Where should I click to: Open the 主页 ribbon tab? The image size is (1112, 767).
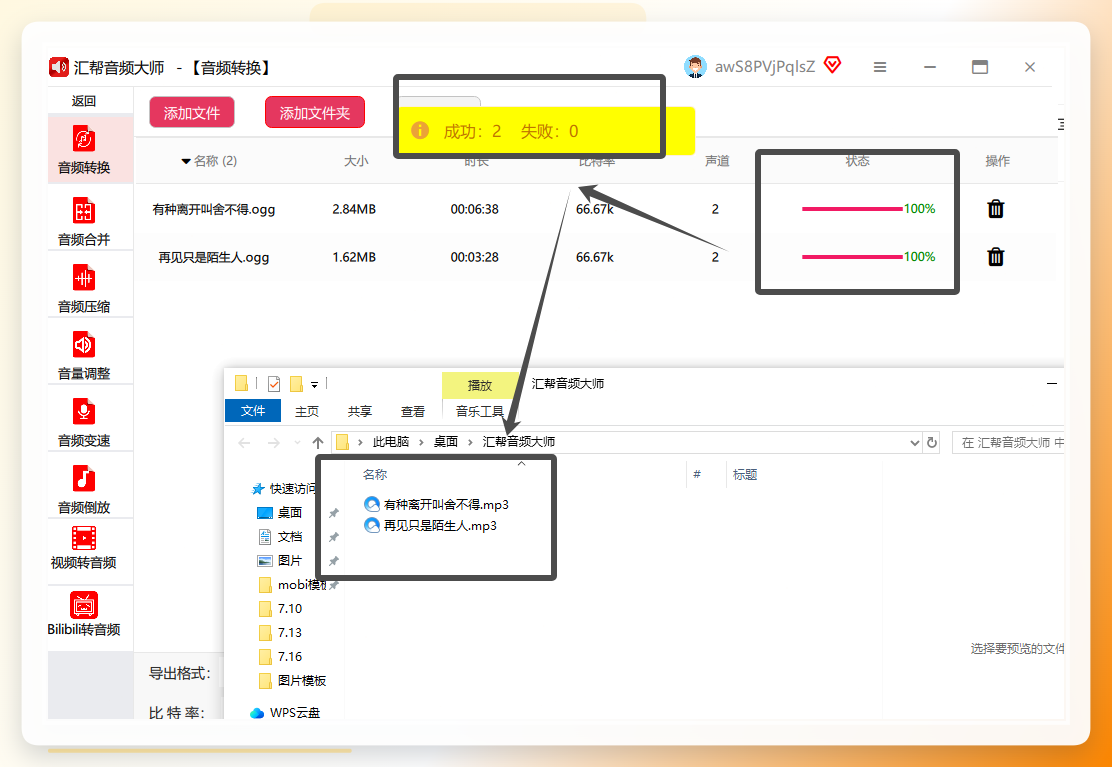click(x=307, y=411)
